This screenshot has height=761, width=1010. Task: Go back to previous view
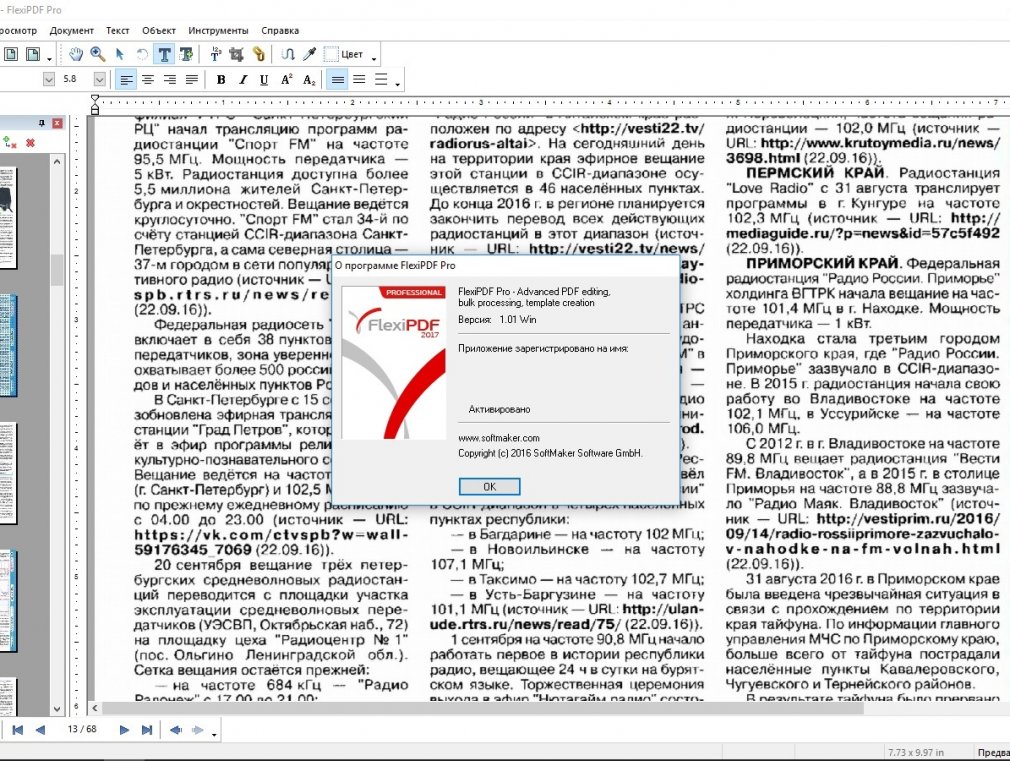[x=175, y=729]
